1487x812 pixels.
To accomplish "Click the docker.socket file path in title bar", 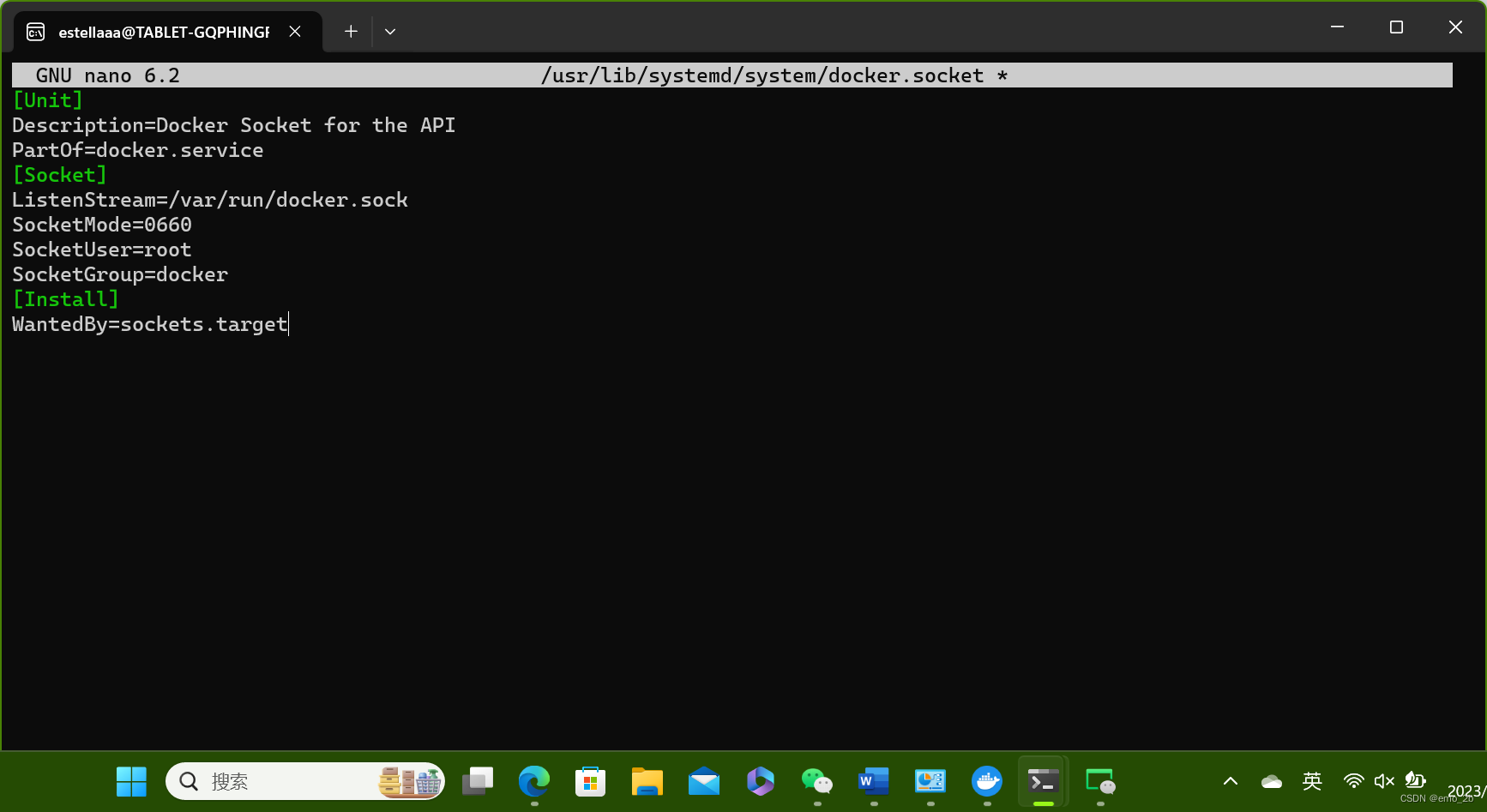I will tap(762, 75).
